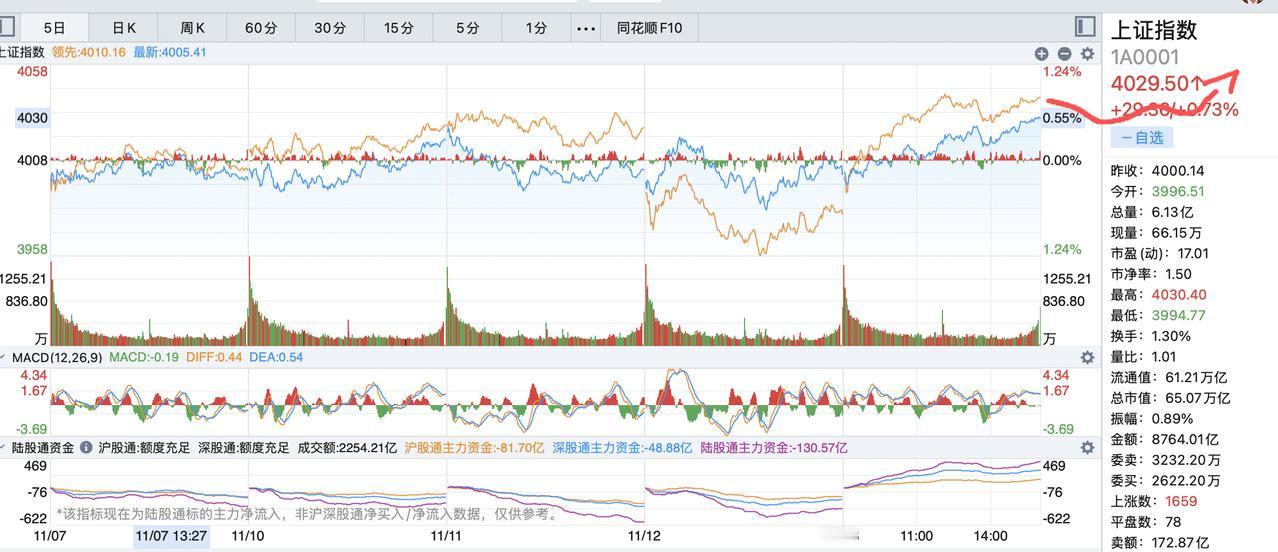
Task: Click the 1A0001 index code
Action: tap(1145, 58)
